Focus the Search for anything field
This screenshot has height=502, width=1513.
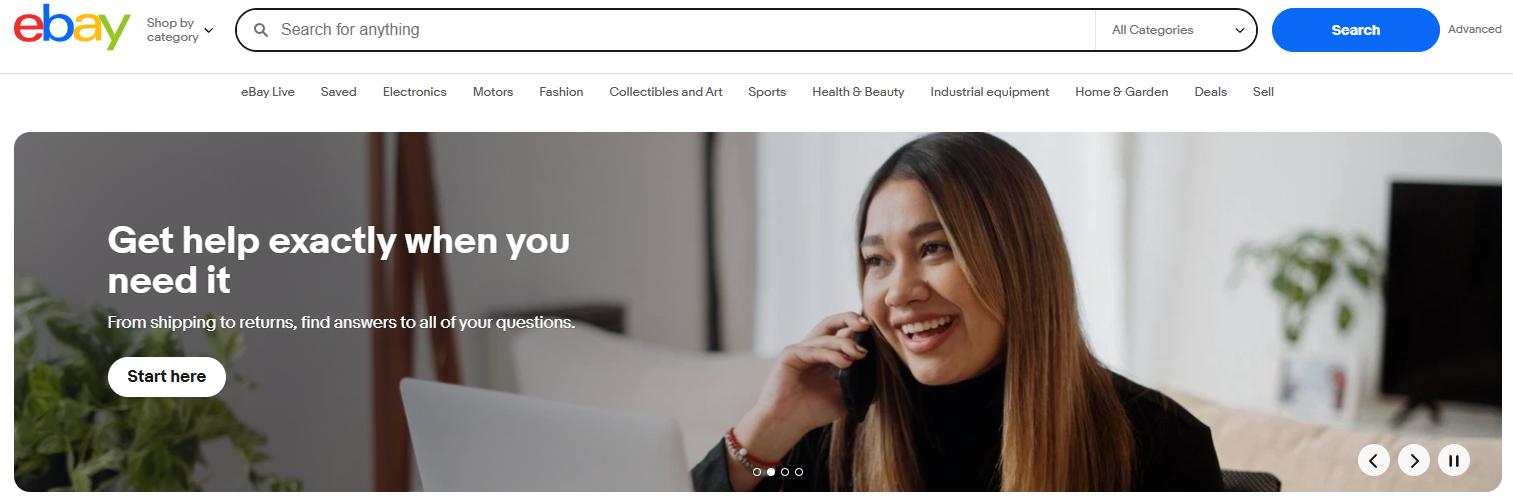point(682,30)
